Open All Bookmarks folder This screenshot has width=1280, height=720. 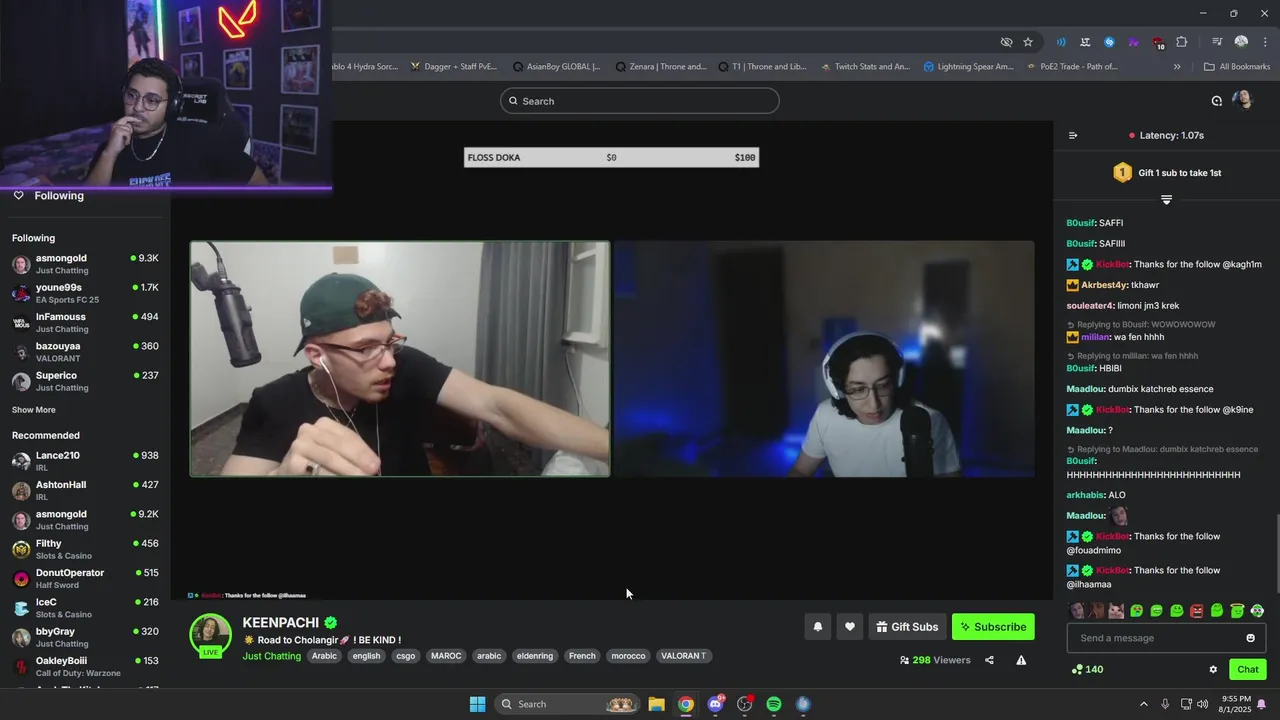click(x=1237, y=67)
